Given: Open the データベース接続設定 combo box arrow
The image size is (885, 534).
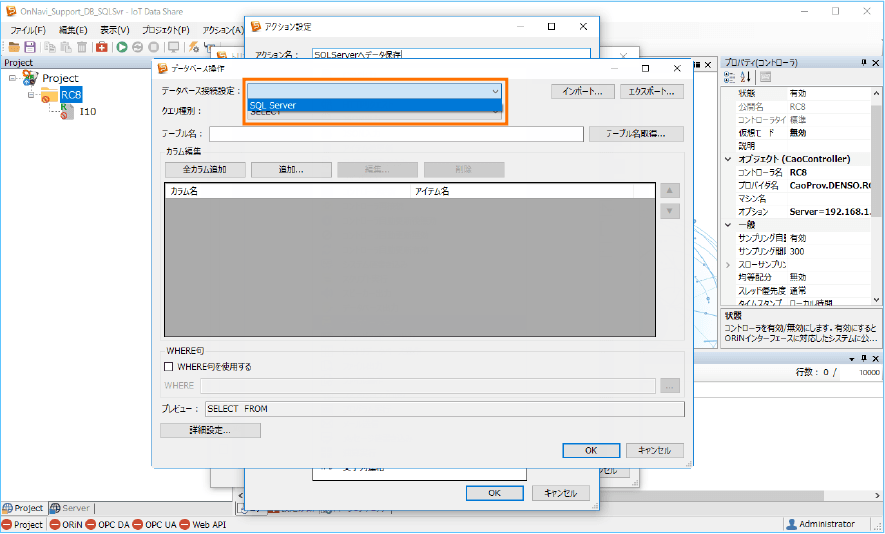Looking at the screenshot, I should click(x=494, y=91).
